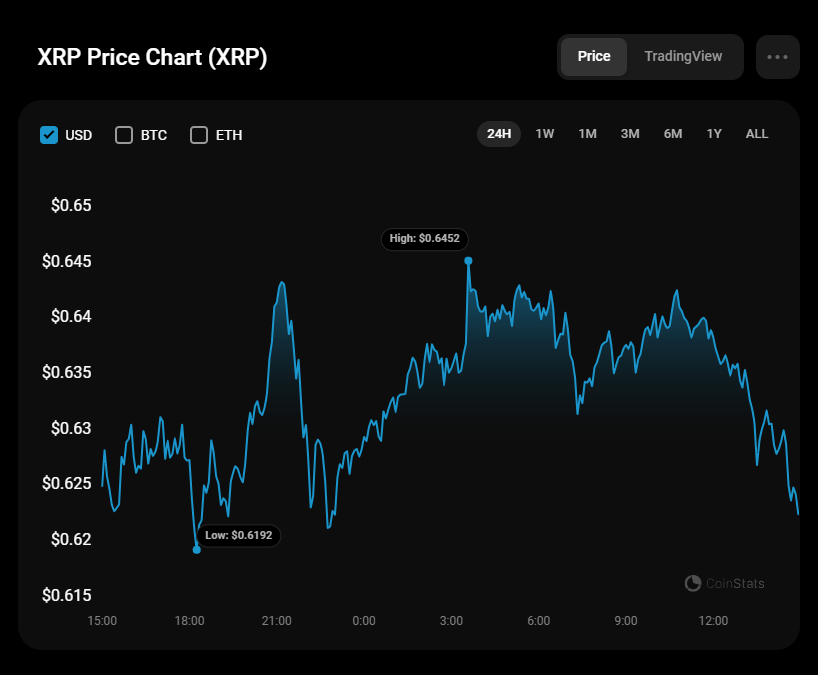
Task: Click the high price point marker dot
Action: click(468, 261)
